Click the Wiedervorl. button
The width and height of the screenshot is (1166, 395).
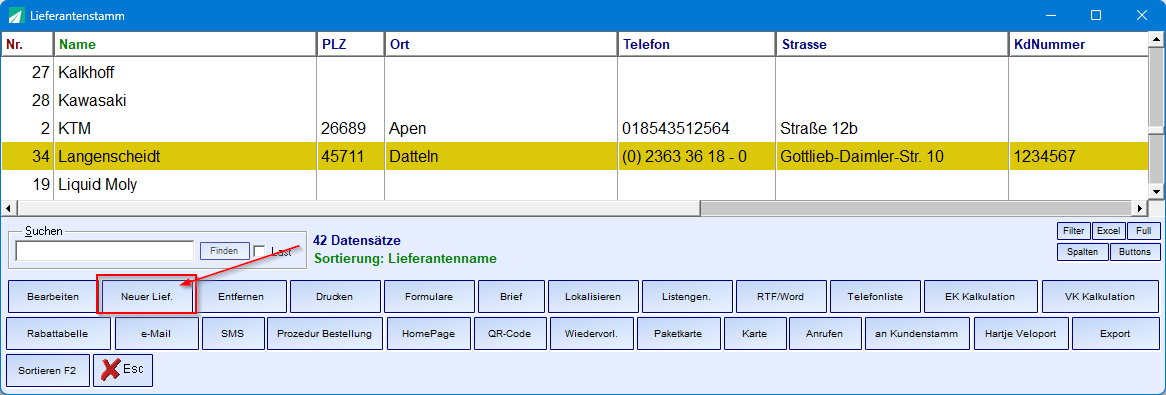click(591, 333)
